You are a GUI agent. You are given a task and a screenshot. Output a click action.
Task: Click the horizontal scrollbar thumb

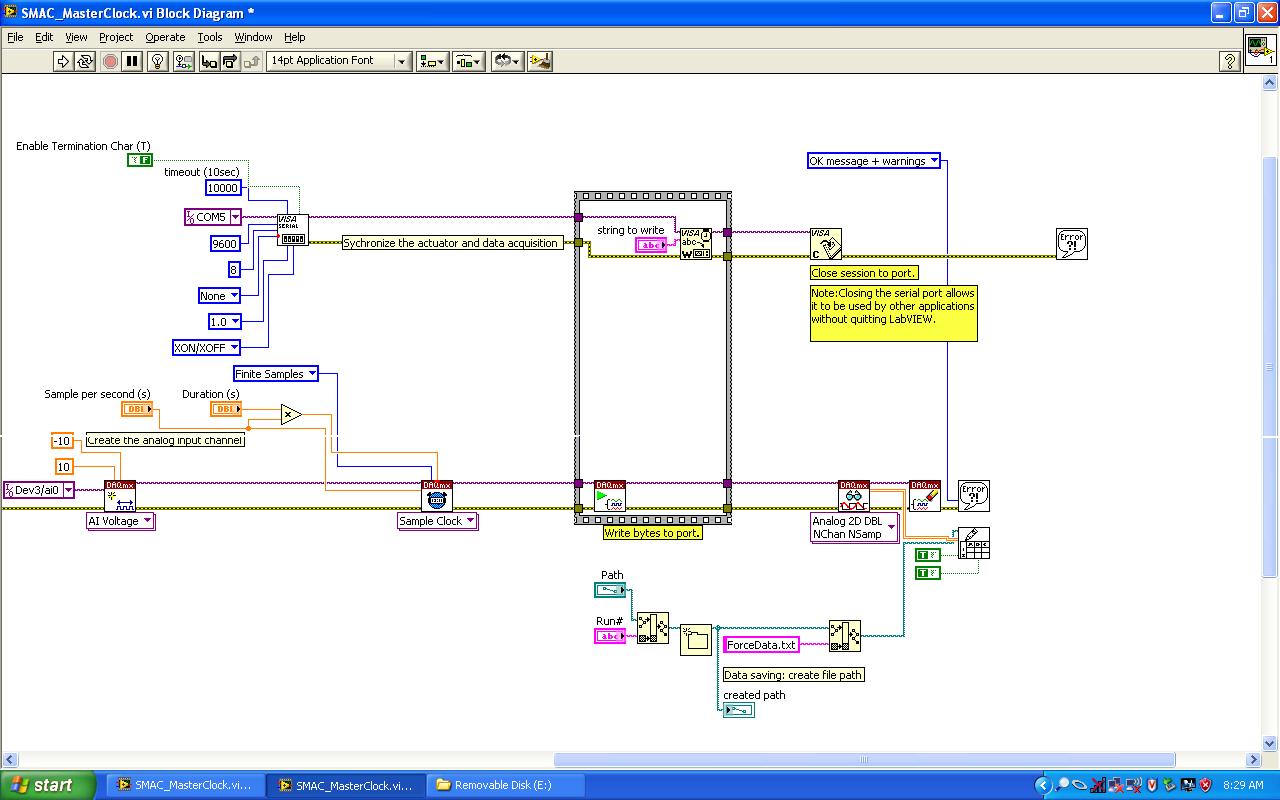click(x=865, y=760)
